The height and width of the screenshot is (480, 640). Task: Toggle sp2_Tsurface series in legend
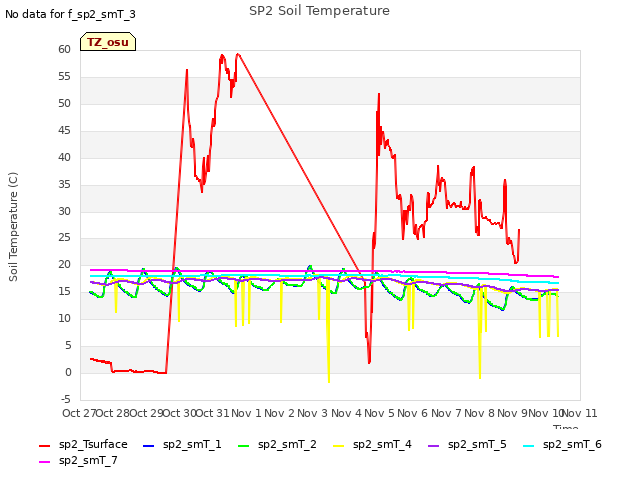coord(83,444)
